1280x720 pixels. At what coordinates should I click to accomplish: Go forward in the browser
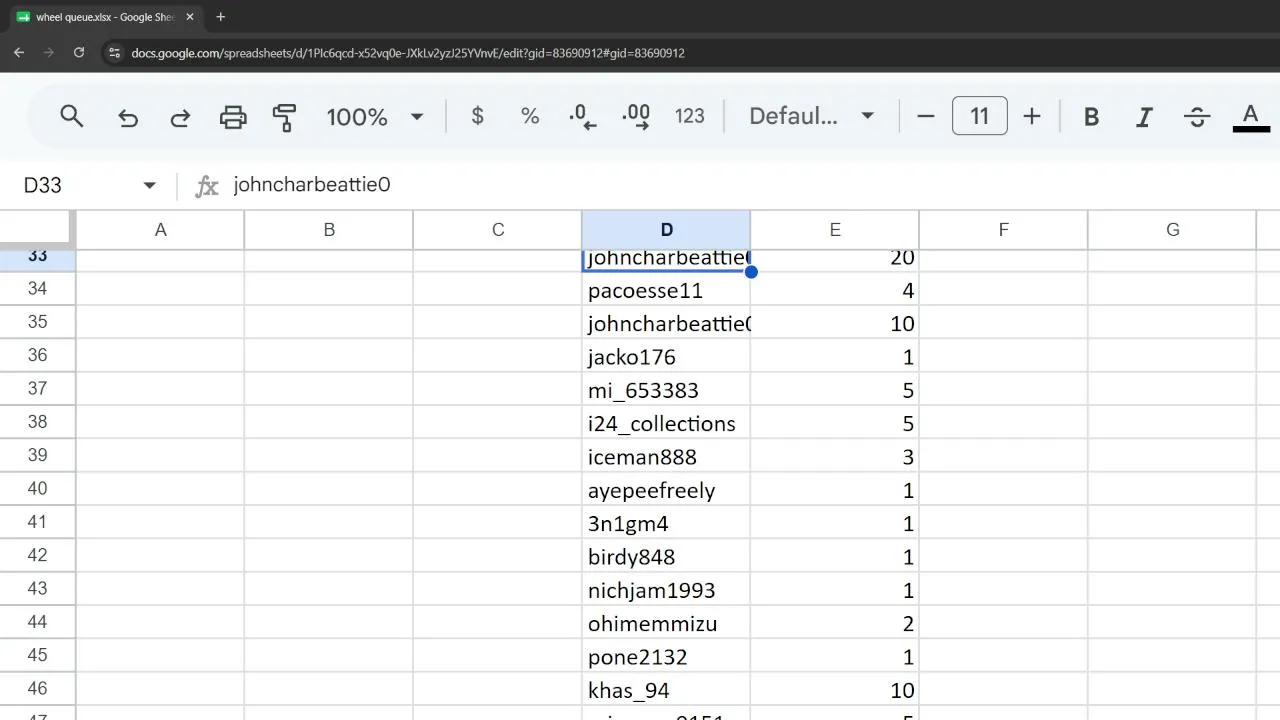(48, 52)
